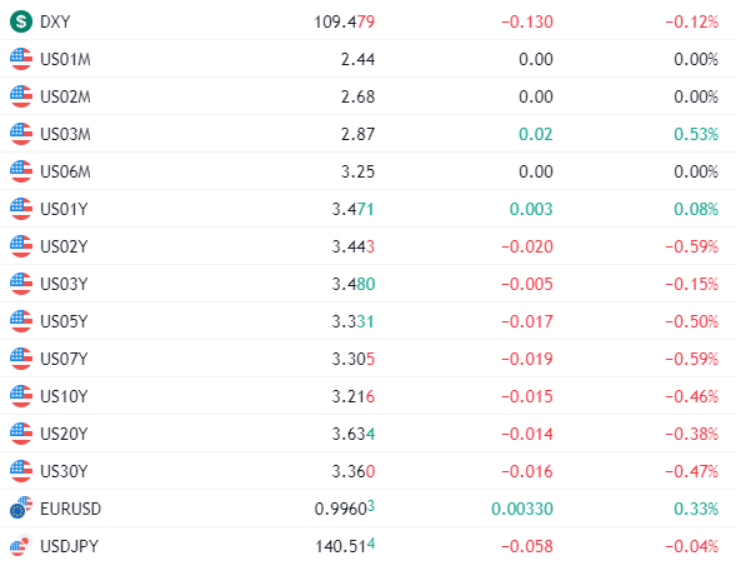Viewport: 737px width, 563px height.
Task: Click the US flag icon beside US02Y
Action: pos(21,246)
